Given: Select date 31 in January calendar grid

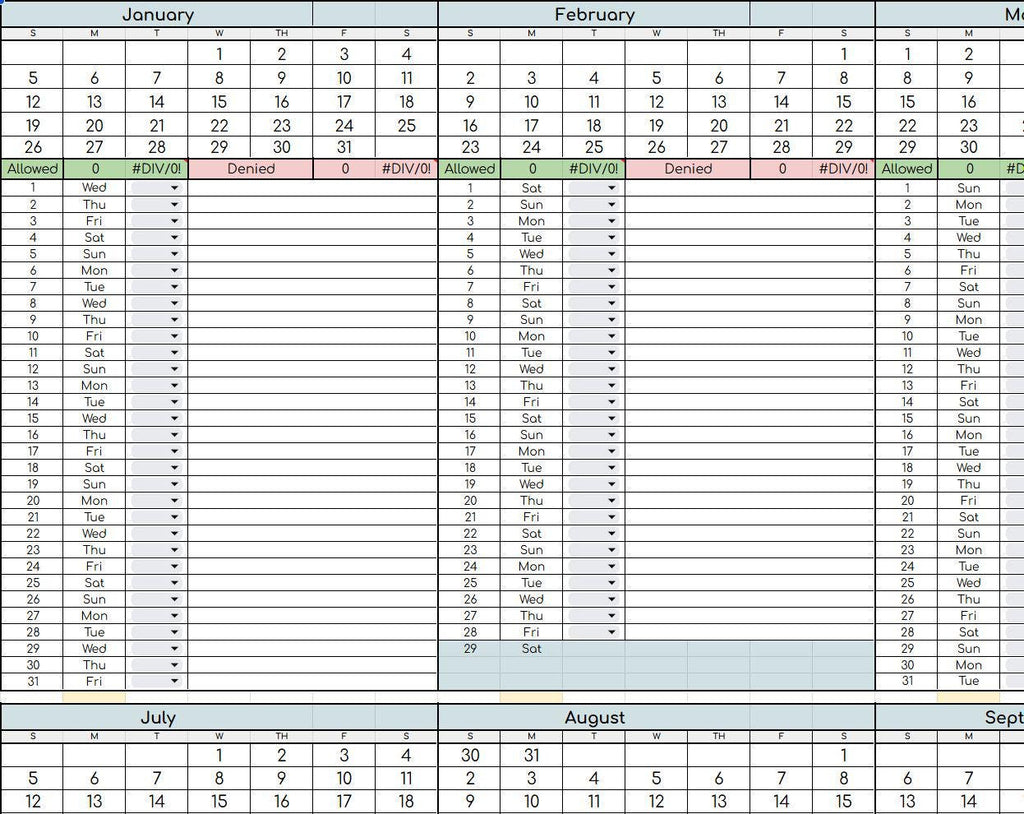Looking at the screenshot, I should (344, 147).
